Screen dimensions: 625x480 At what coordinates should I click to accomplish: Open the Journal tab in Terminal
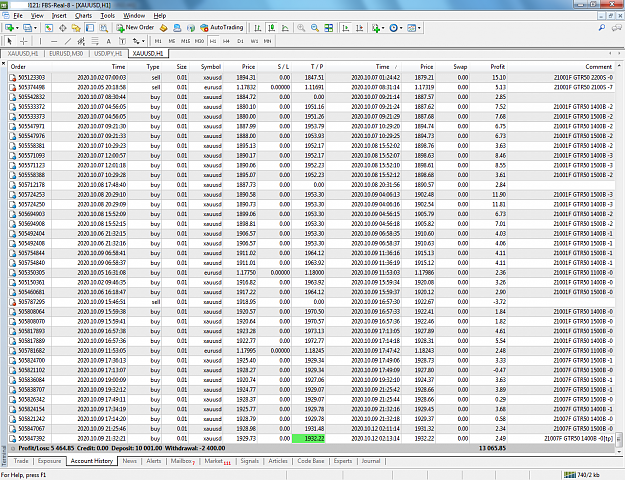(x=371, y=461)
